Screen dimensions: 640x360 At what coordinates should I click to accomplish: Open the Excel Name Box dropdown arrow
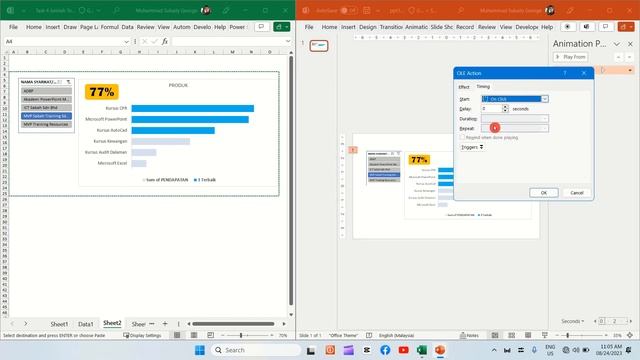click(126, 42)
